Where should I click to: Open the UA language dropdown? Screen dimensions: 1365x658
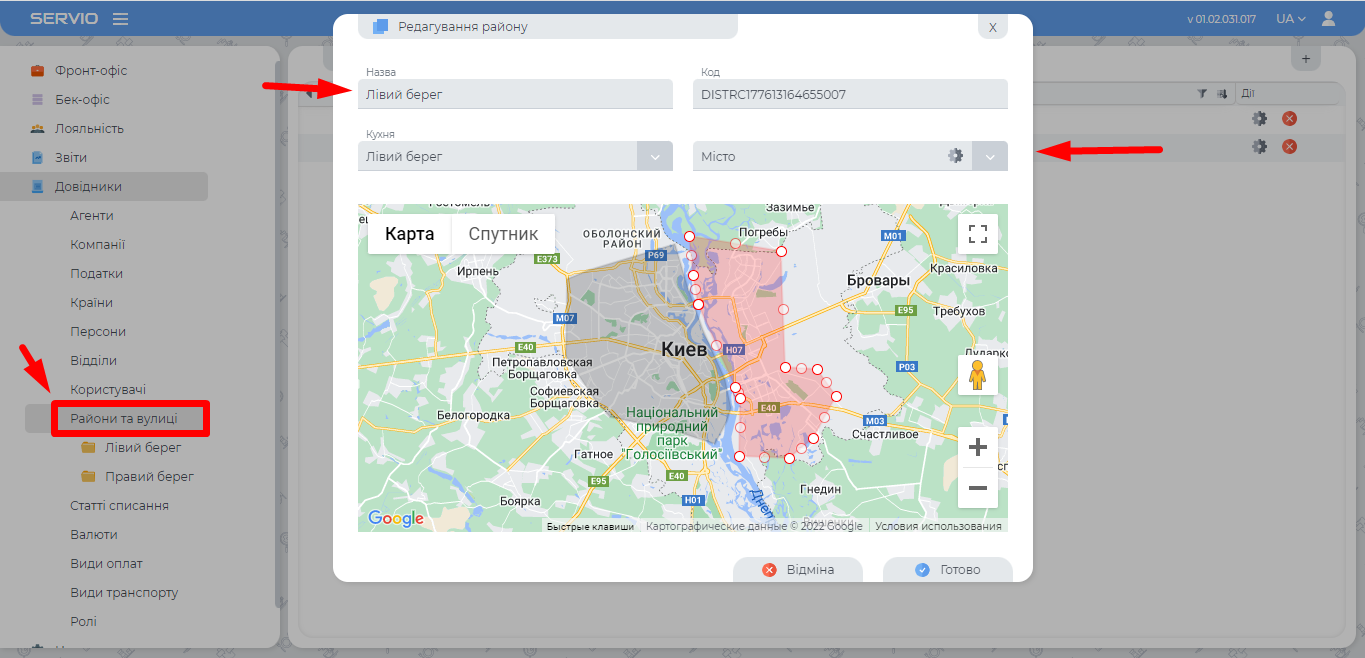click(x=1291, y=19)
